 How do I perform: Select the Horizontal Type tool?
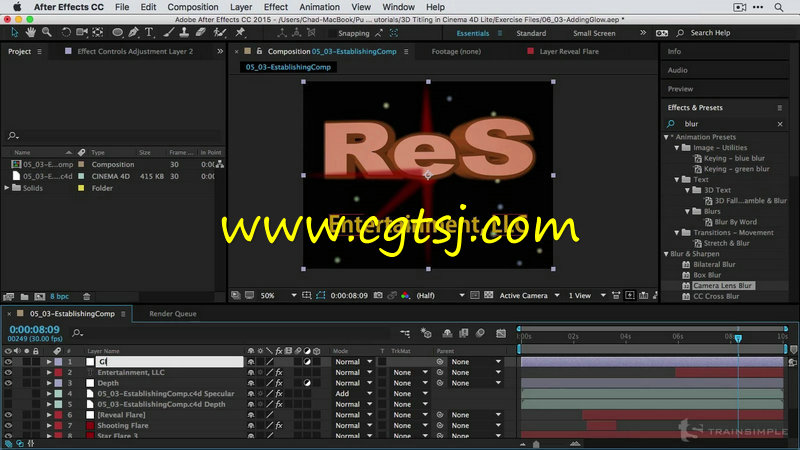[149, 33]
